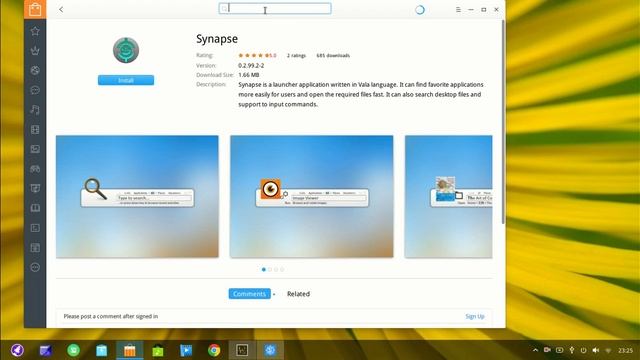This screenshot has height=360, width=640.
Task: Open the presentation office category in sidebar
Action: [35, 188]
